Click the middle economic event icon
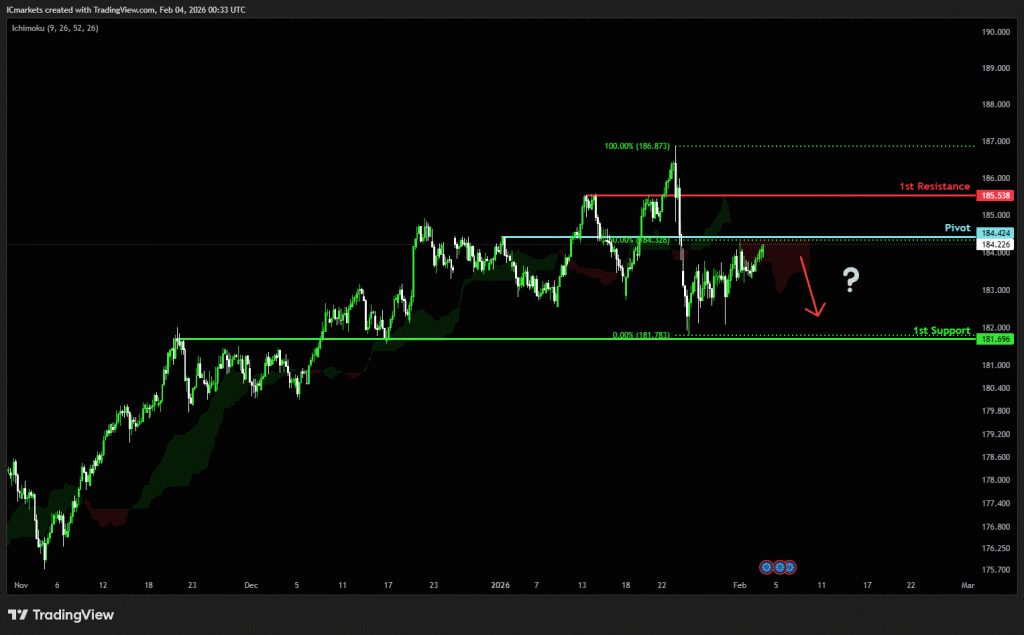The height and width of the screenshot is (635, 1024). [778, 567]
